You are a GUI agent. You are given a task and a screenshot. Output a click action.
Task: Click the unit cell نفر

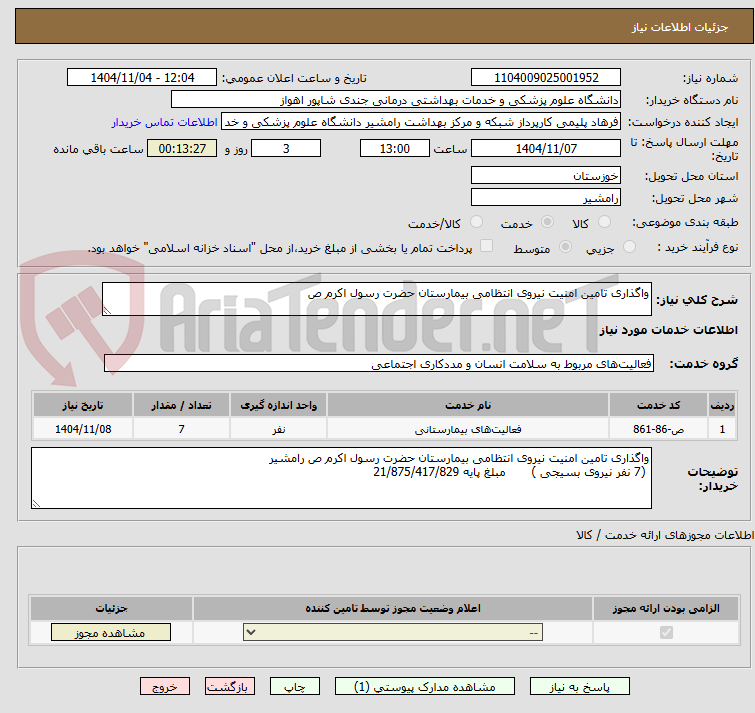(279, 428)
